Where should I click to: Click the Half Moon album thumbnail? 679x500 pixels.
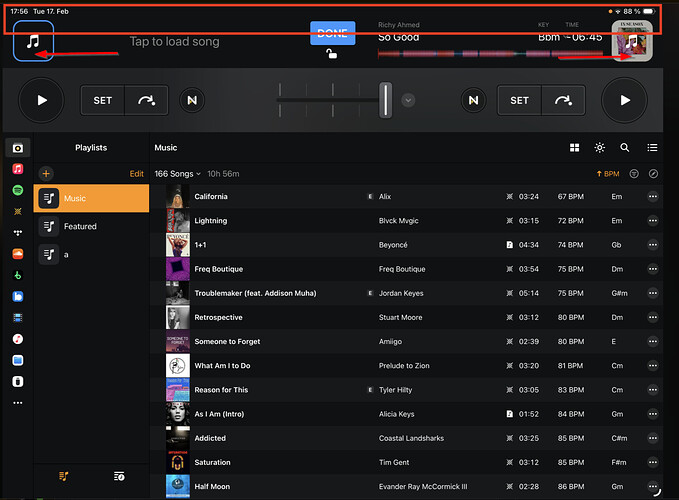(x=178, y=487)
